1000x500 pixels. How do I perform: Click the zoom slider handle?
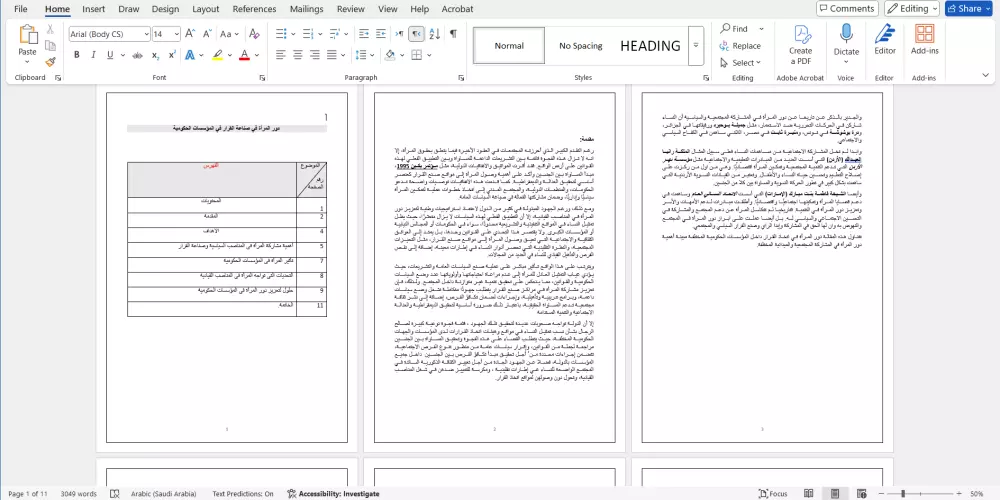click(x=903, y=494)
